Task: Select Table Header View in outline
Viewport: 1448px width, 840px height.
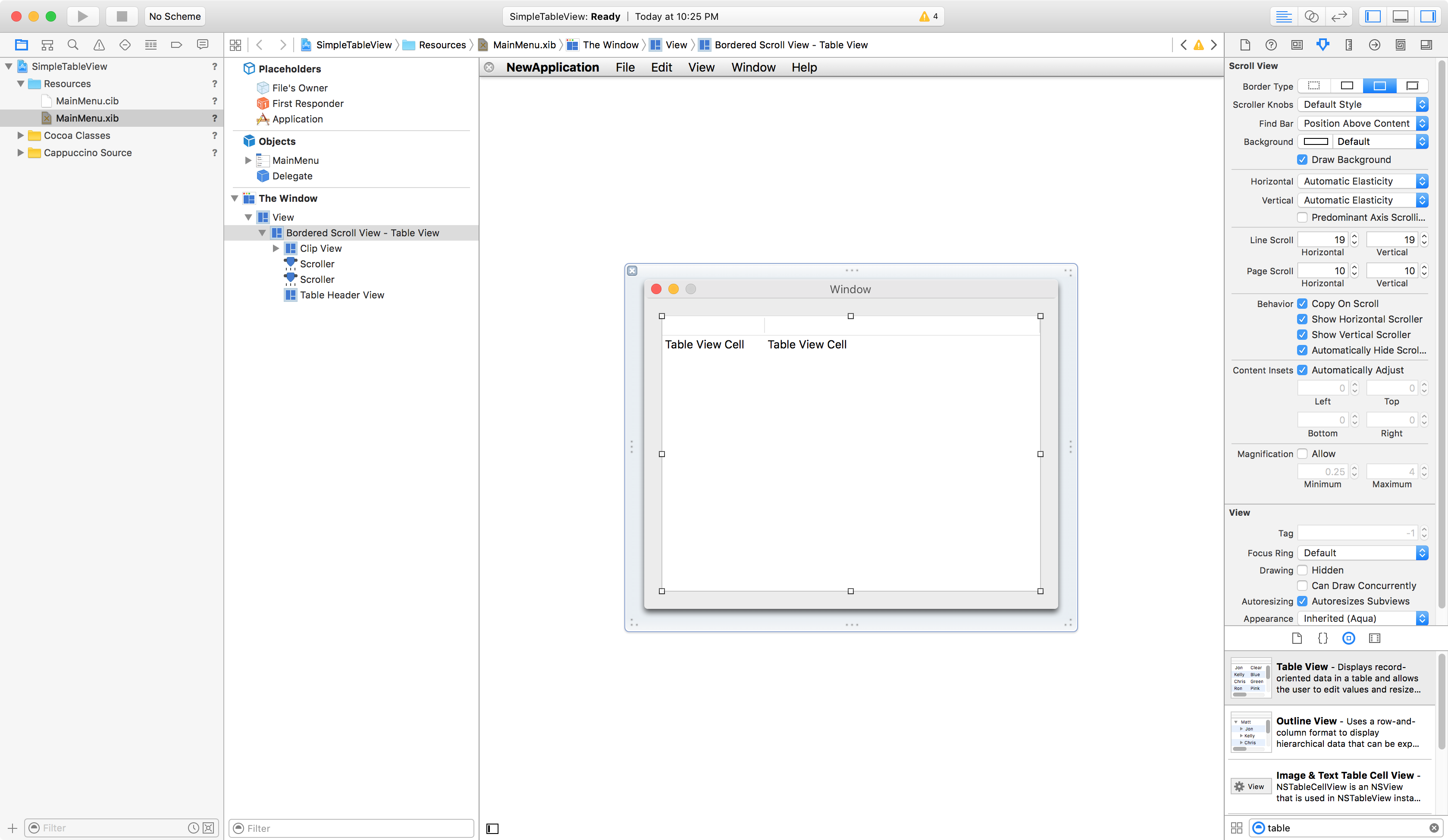Action: coord(342,295)
